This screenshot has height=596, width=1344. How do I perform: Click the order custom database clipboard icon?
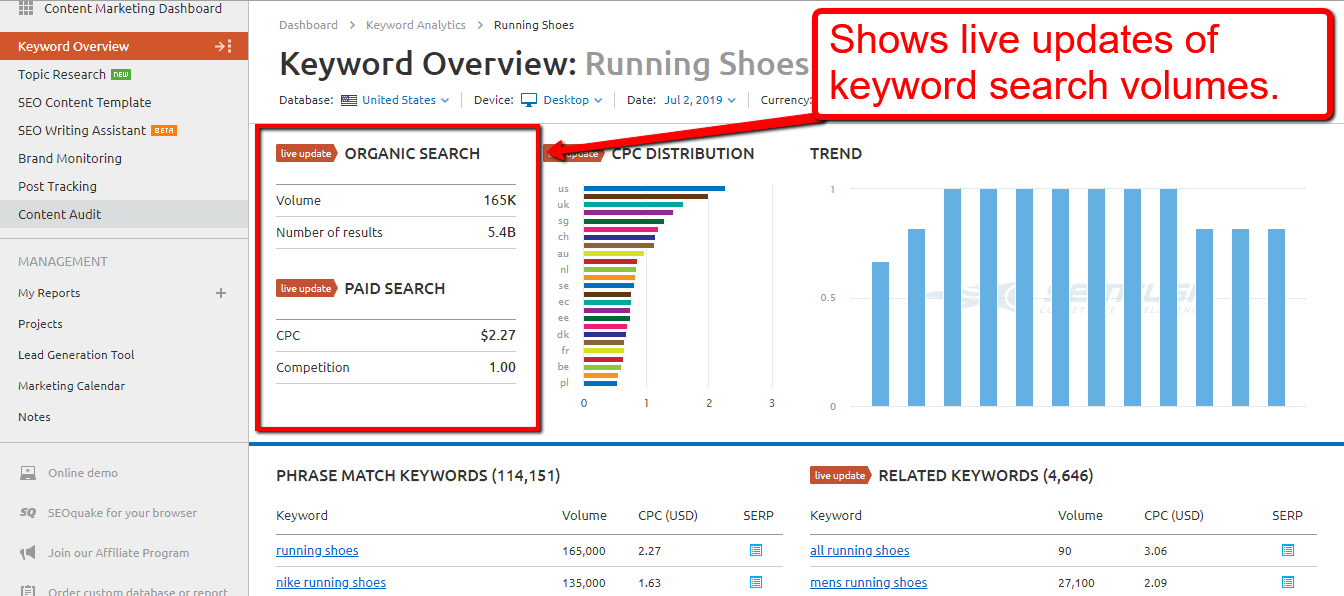[x=28, y=590]
